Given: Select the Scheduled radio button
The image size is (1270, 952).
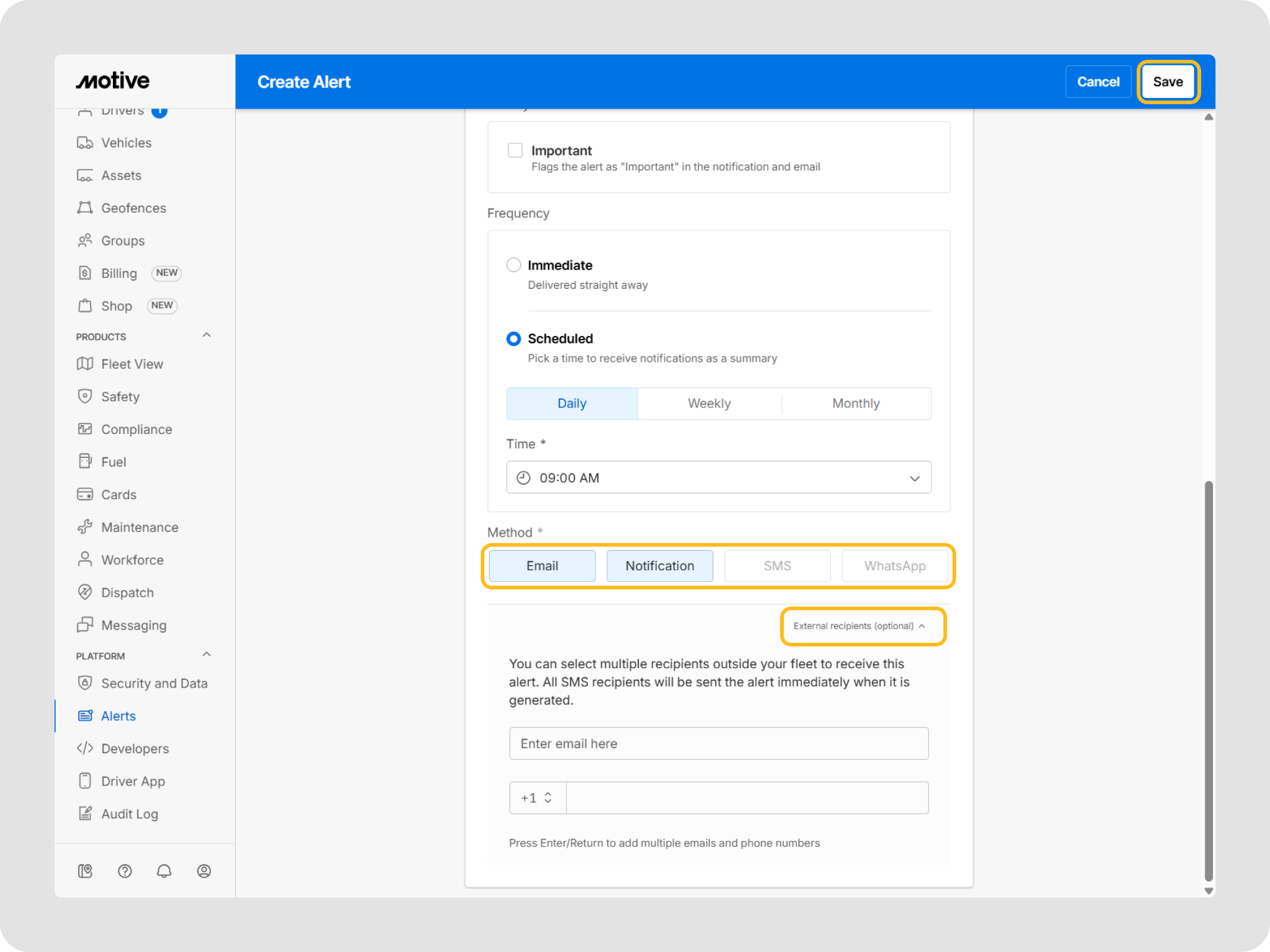Looking at the screenshot, I should 513,338.
